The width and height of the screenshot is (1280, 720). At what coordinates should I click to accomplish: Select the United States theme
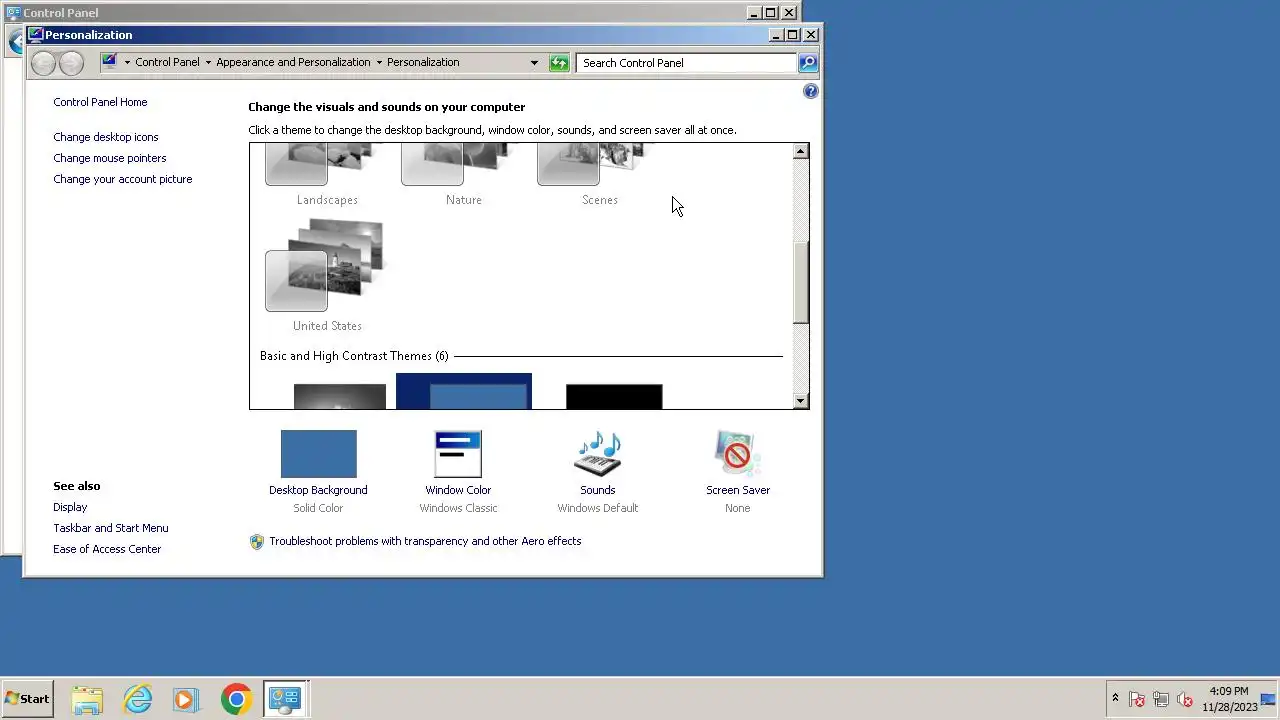coord(327,276)
